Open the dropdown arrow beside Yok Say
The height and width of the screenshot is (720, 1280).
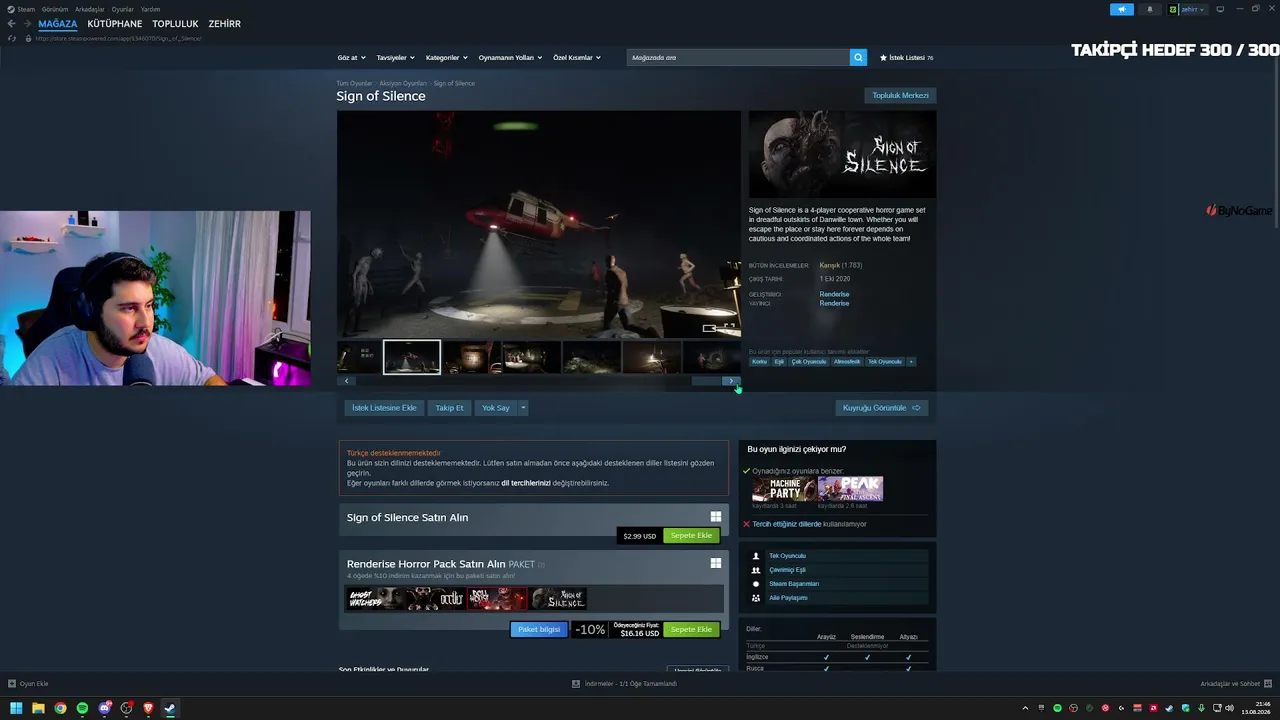522,408
